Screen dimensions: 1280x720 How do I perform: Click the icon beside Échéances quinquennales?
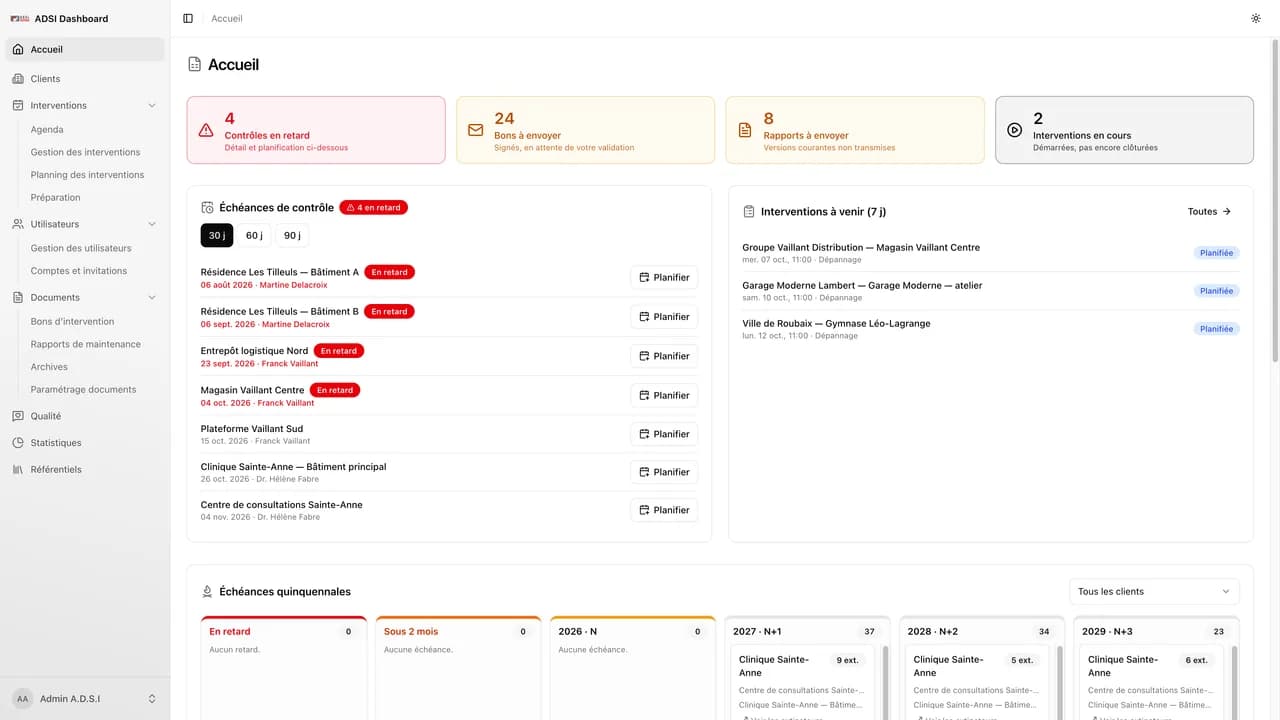pos(207,592)
